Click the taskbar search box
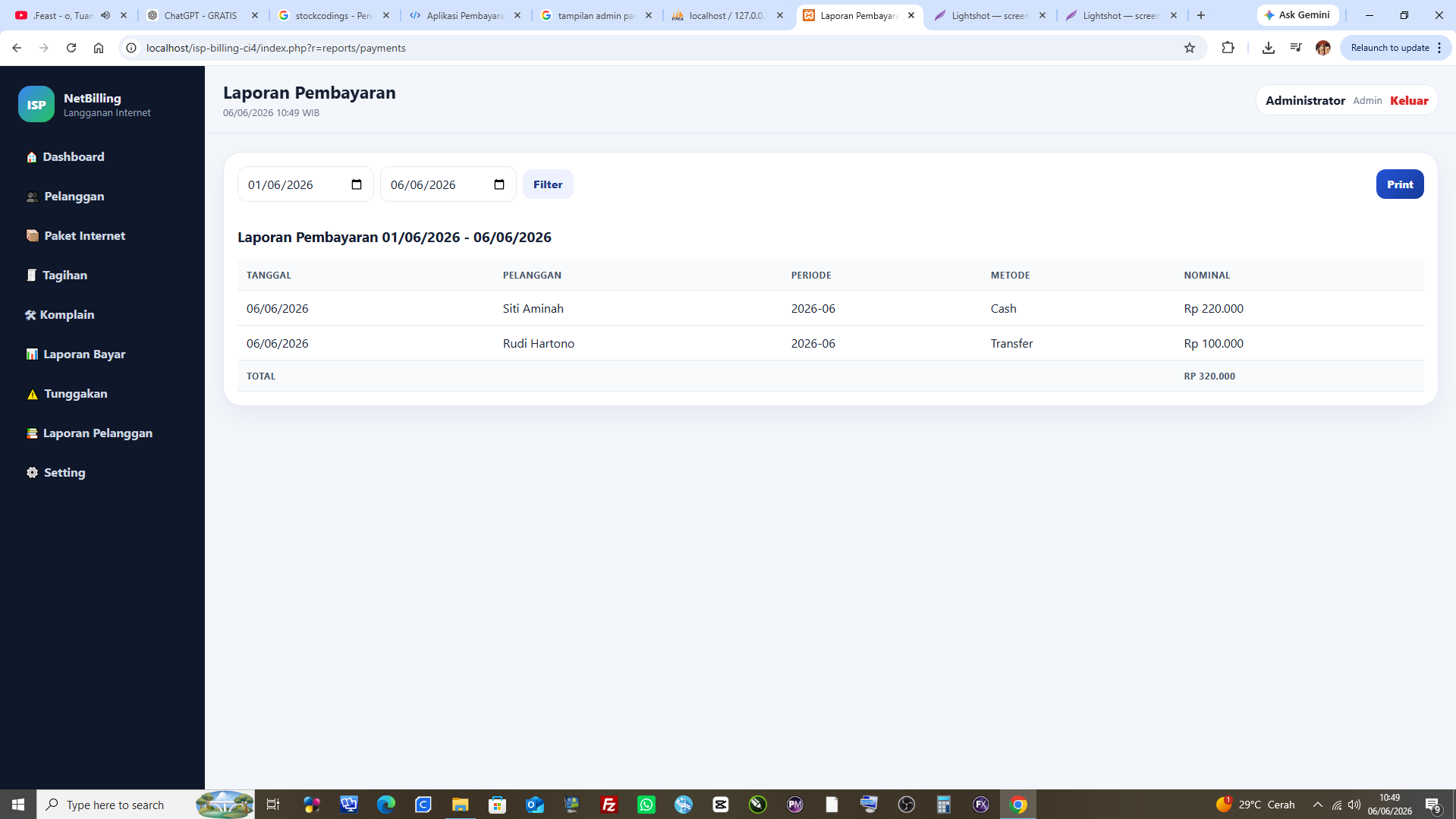The width and height of the screenshot is (1456, 819). point(146,805)
